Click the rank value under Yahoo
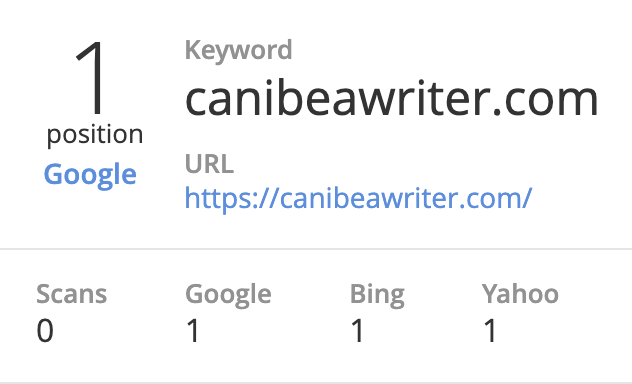Viewport: 632px width, 384px height. coord(491,330)
